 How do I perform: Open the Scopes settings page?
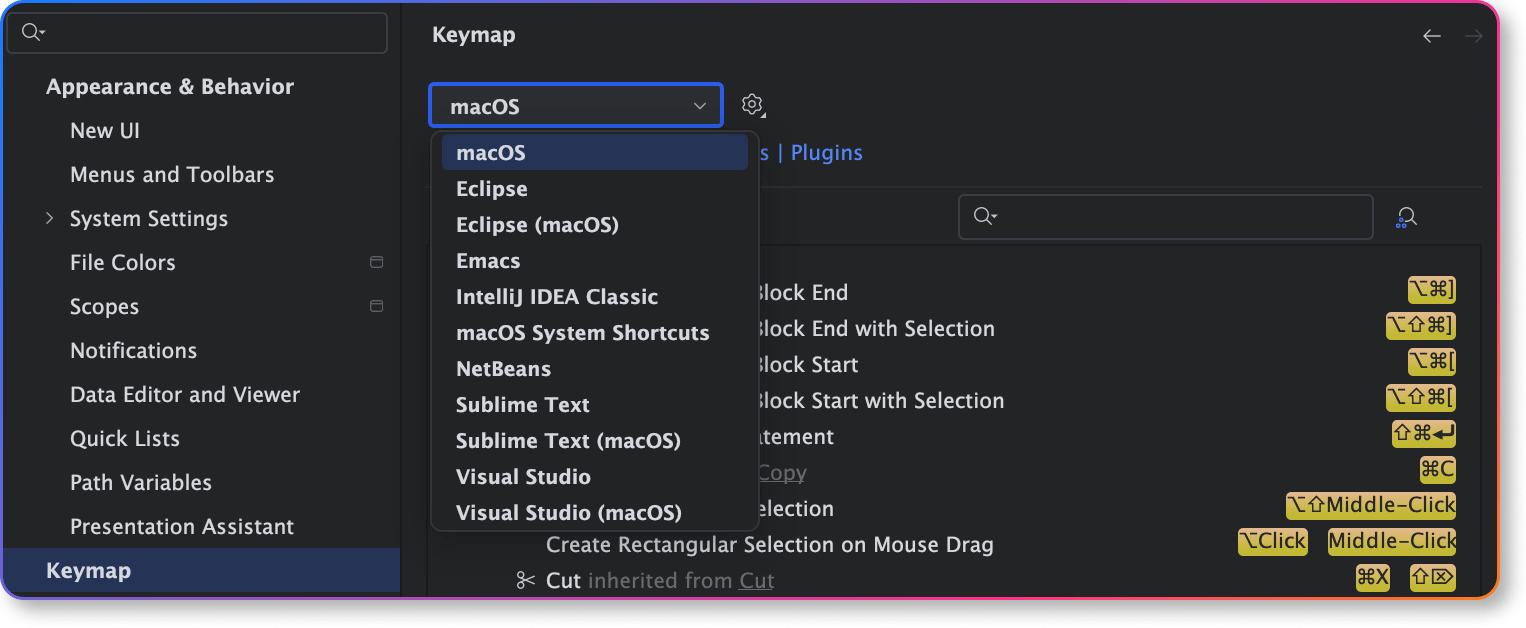(x=105, y=307)
